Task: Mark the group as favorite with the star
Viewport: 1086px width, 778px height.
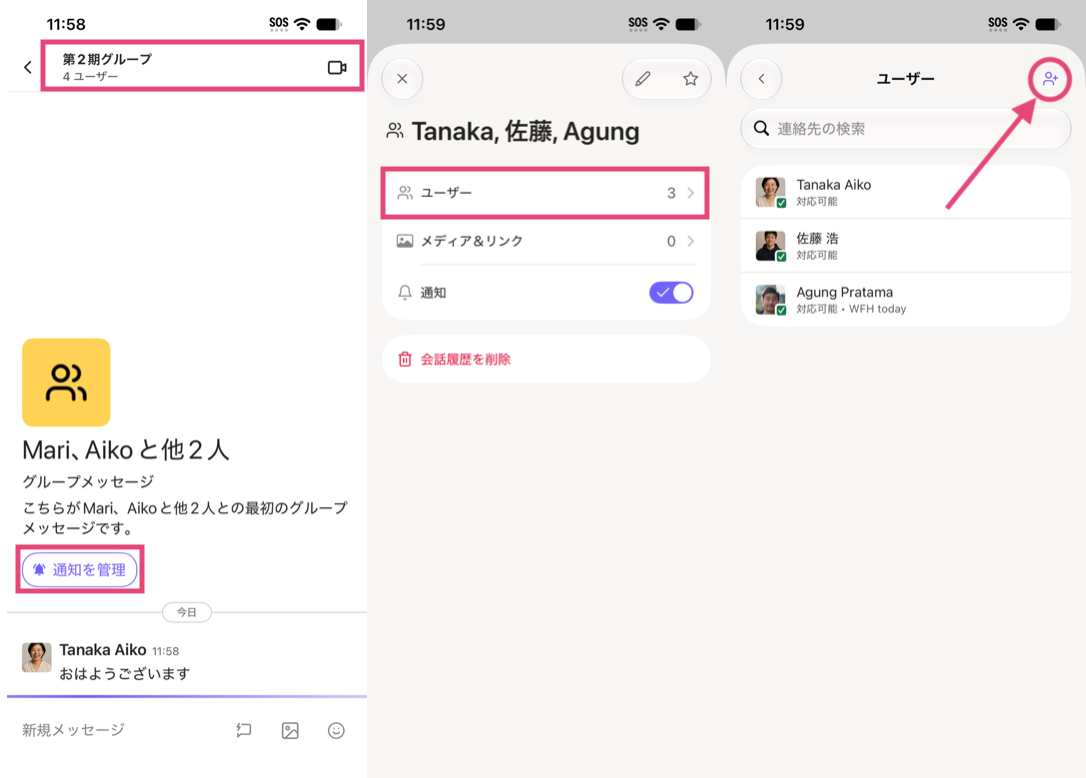Action: (691, 79)
